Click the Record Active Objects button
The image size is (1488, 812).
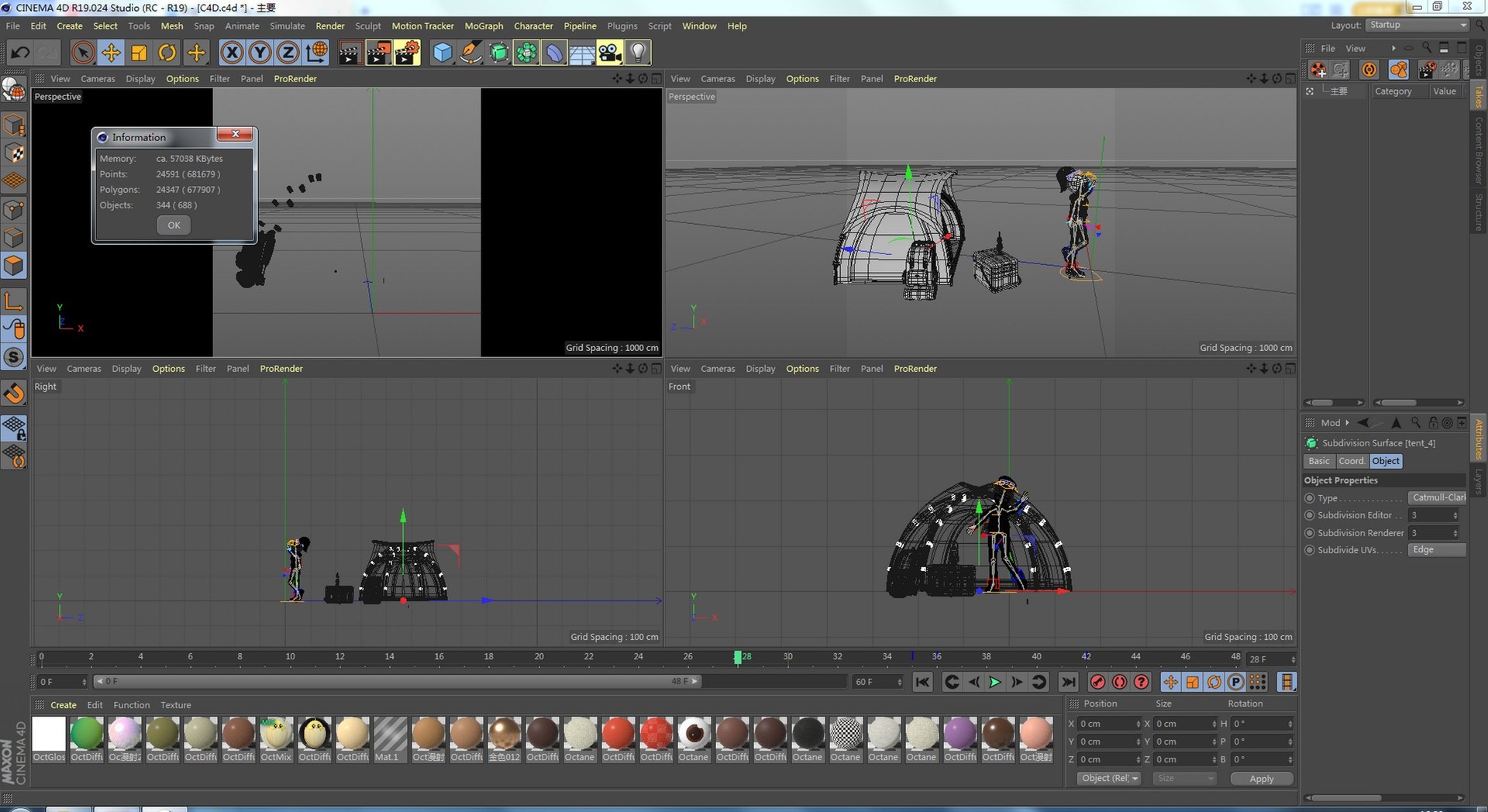click(1097, 682)
